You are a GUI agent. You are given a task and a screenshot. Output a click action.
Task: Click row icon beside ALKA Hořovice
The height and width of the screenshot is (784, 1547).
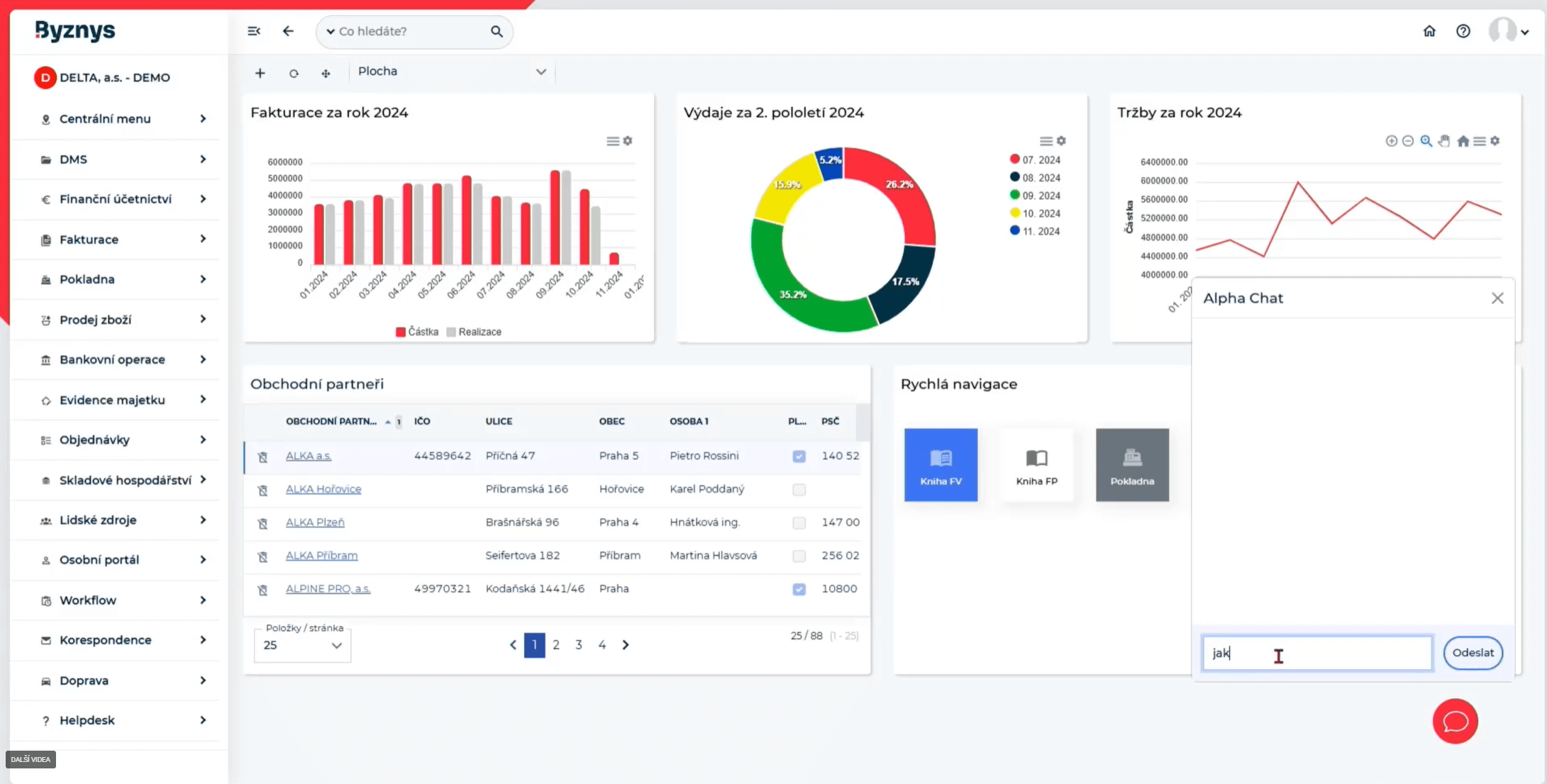262,490
